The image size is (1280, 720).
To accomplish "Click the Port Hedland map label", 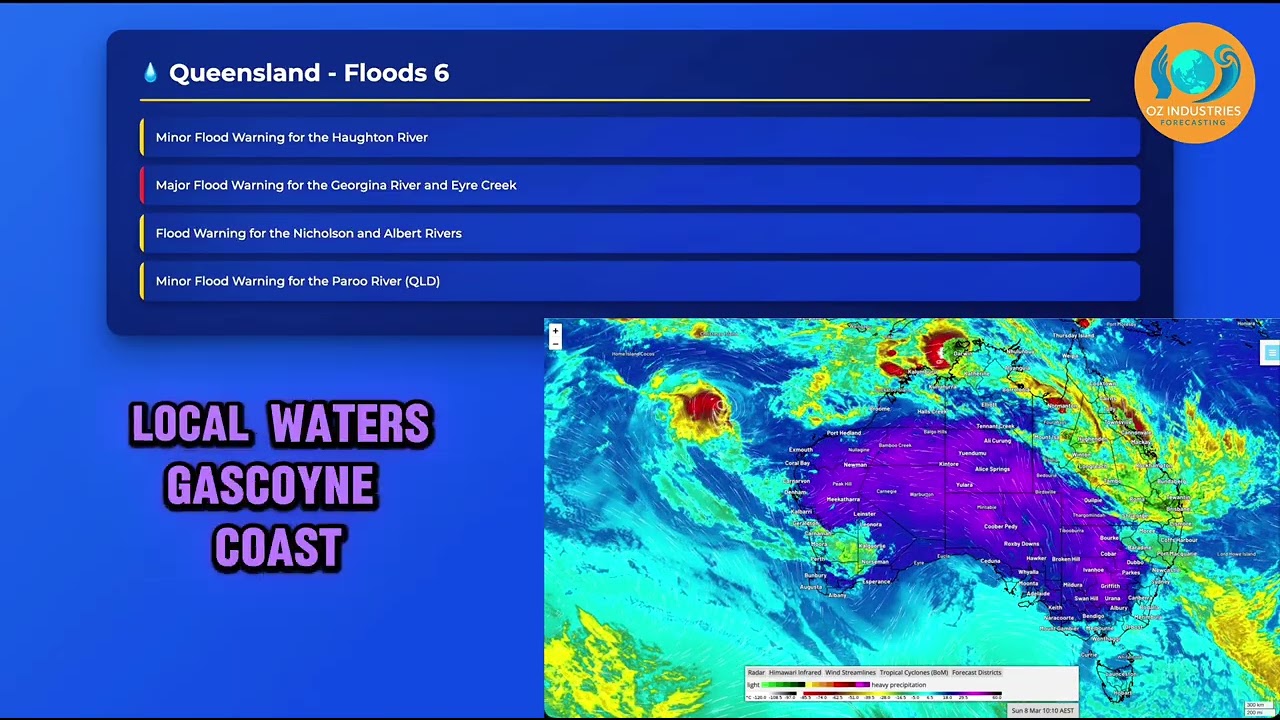I will tap(843, 433).
